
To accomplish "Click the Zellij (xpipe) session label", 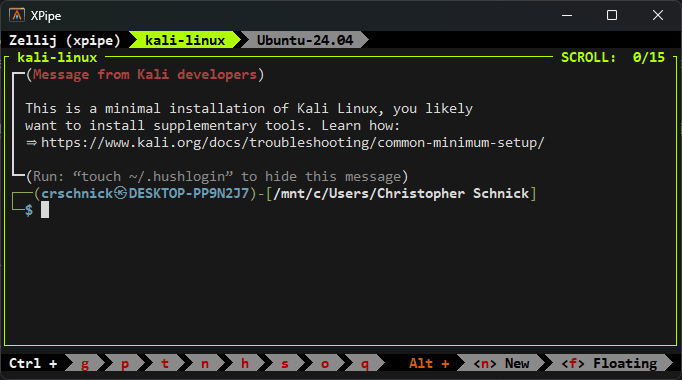I will 65,40.
